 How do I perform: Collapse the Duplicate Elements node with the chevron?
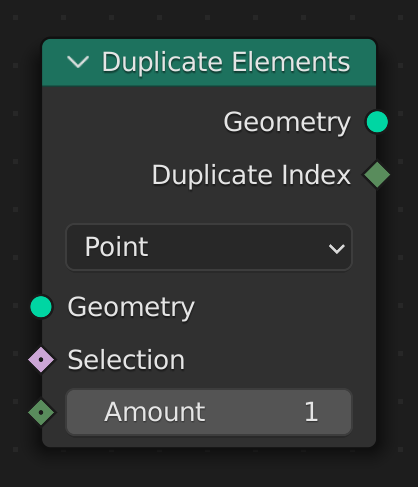[78, 62]
